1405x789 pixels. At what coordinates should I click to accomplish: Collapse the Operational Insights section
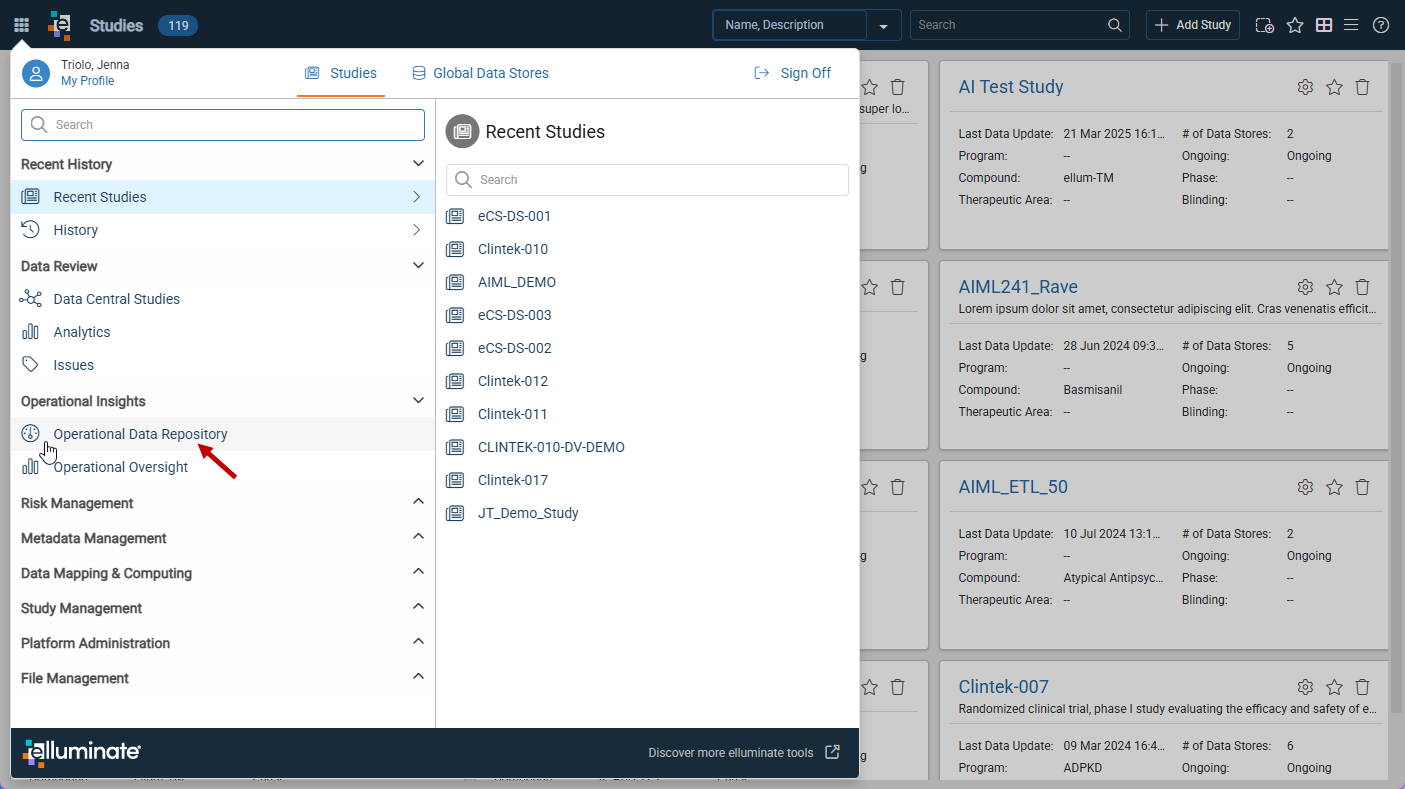[418, 400]
